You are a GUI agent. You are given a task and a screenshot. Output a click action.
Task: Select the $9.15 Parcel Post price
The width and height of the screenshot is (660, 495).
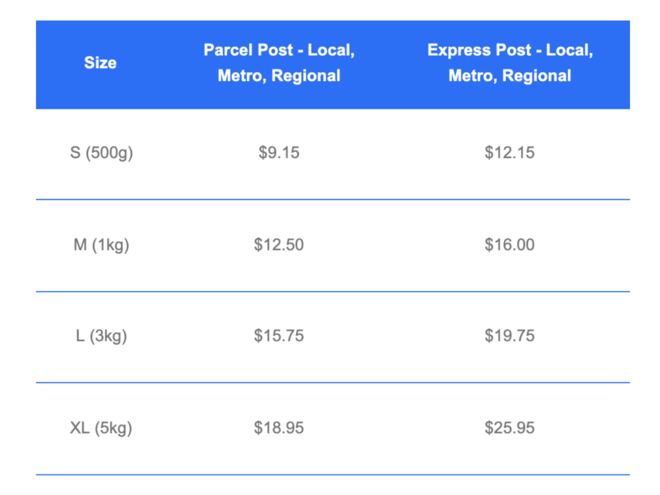point(279,152)
